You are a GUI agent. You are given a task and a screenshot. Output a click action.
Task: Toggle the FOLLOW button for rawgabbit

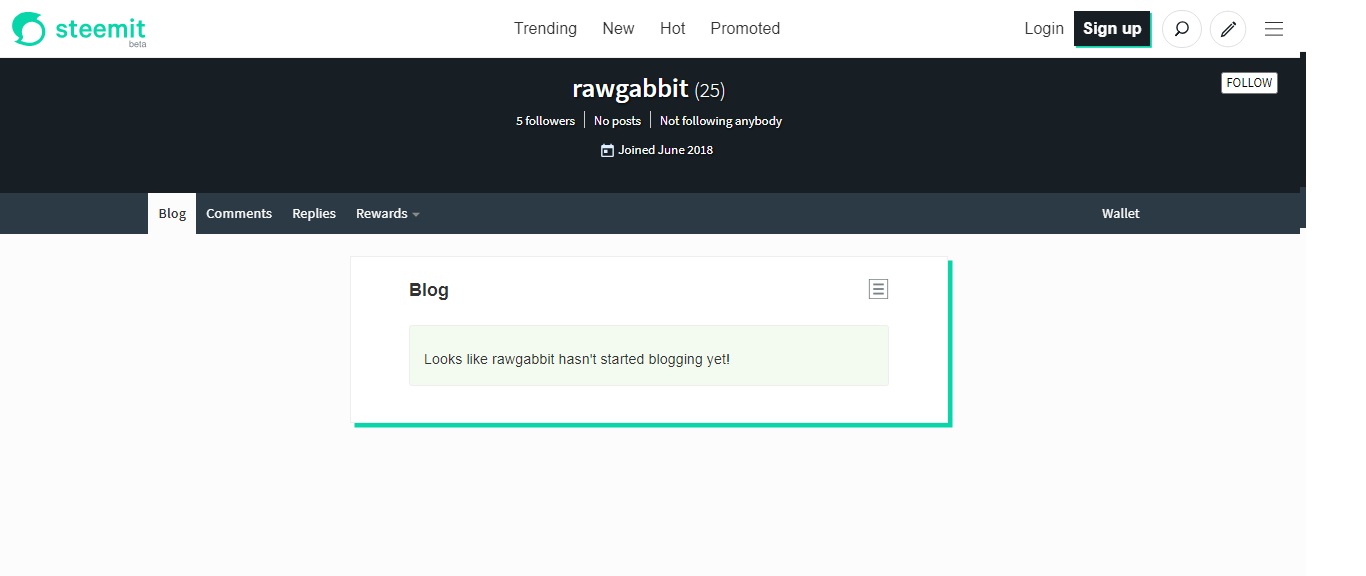(x=1248, y=82)
